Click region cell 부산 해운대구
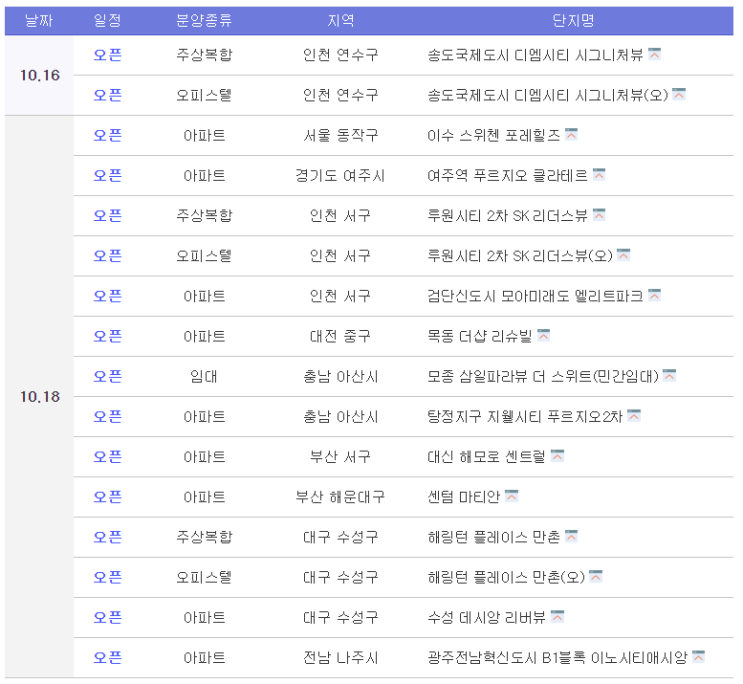Screen dimensions: 743x684 point(340,497)
